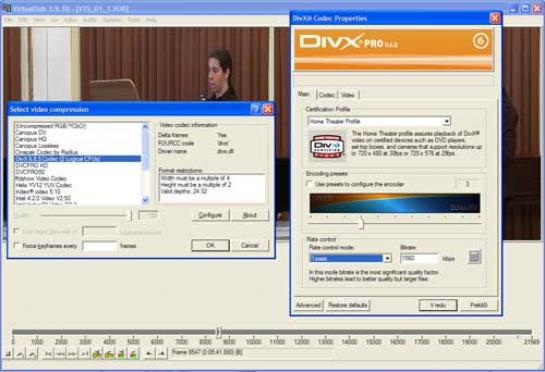
Task: Click the Stop playback icon in bottom toolbar
Action: 8,354
